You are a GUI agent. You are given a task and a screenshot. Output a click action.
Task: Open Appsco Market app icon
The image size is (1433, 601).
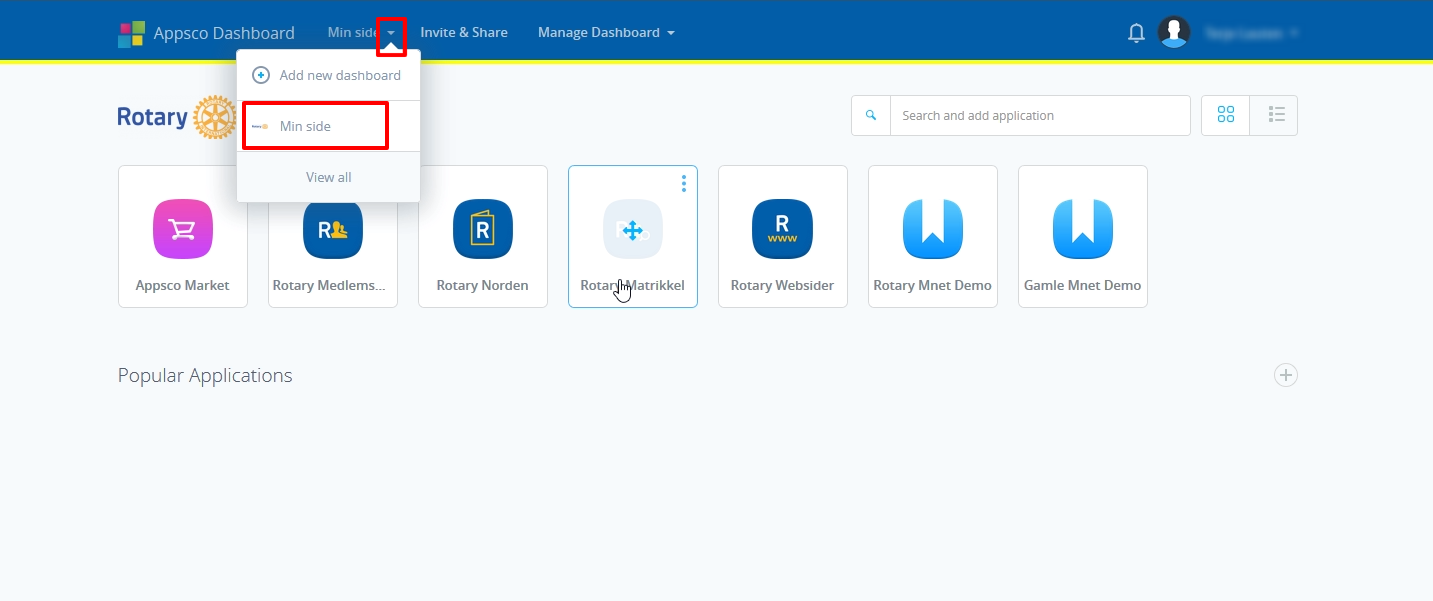click(x=183, y=229)
